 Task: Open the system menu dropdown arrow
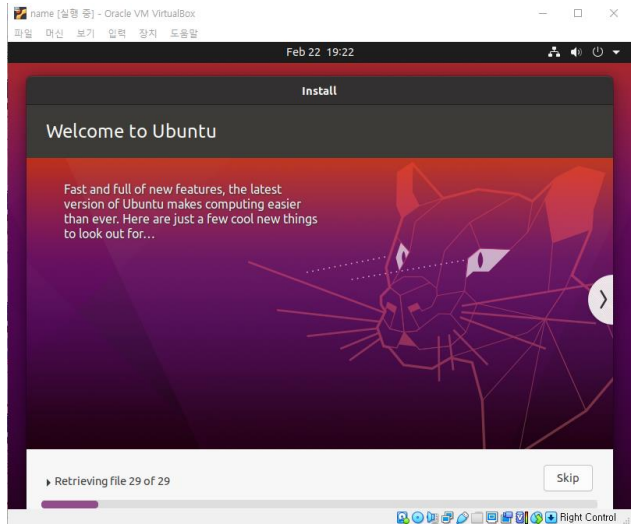pyautogui.click(x=616, y=52)
